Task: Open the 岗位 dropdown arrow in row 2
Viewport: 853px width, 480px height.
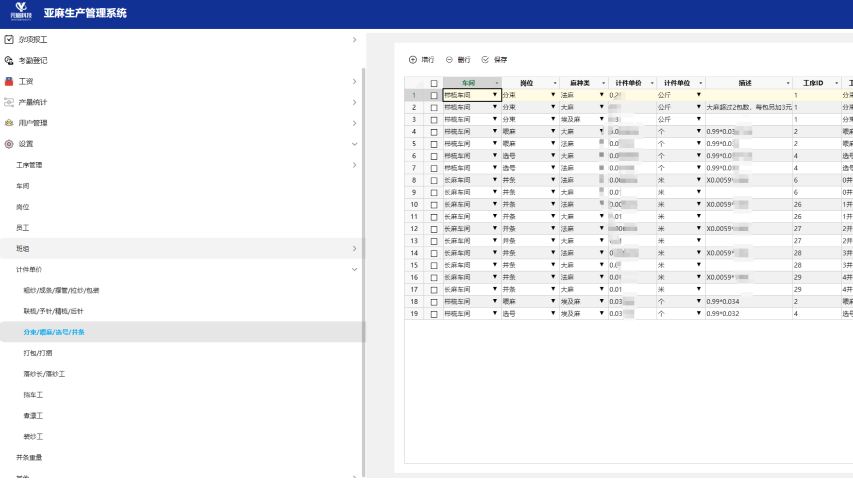Action: (x=553, y=107)
